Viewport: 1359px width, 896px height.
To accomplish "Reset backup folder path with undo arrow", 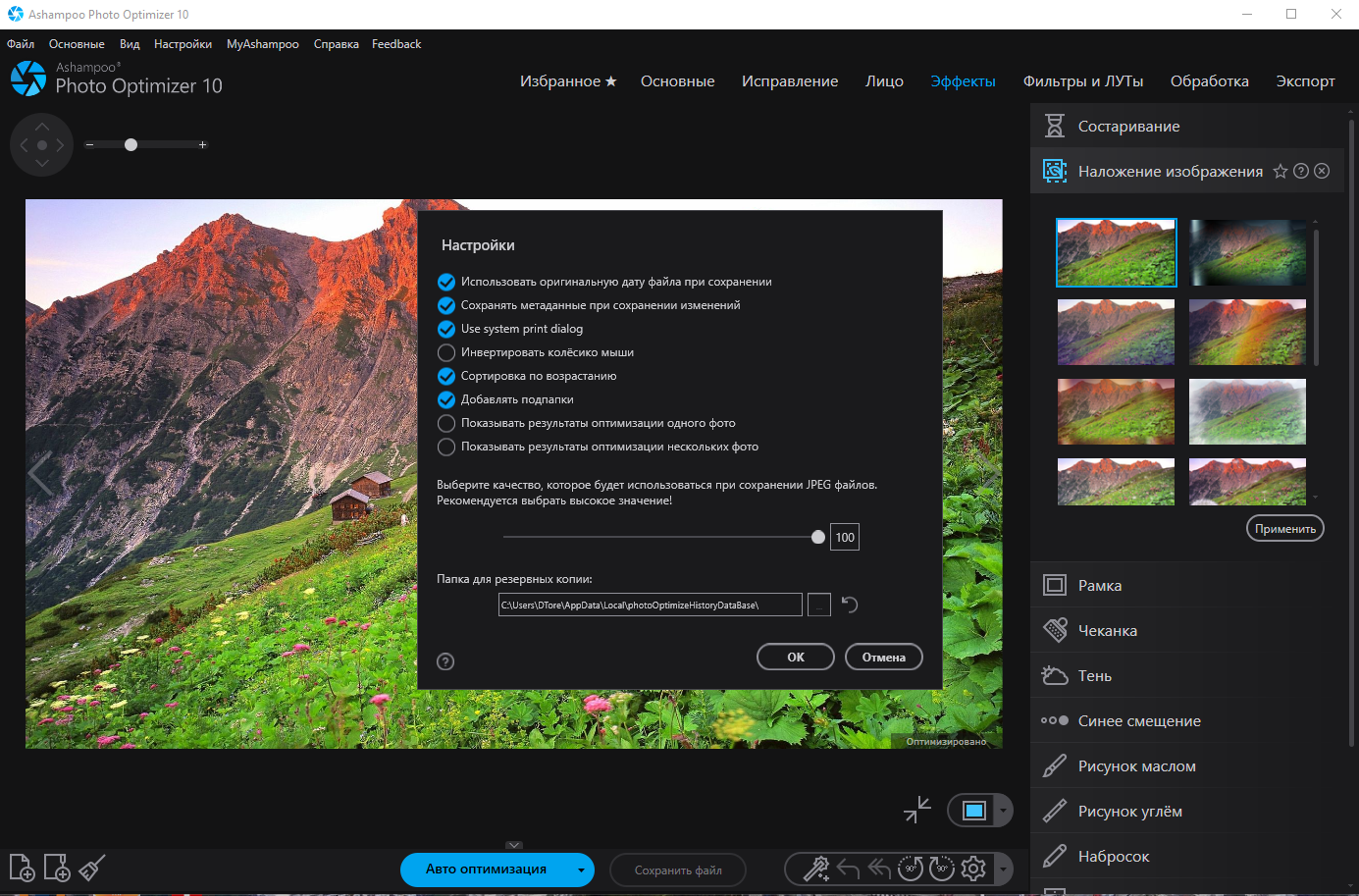I will point(850,605).
